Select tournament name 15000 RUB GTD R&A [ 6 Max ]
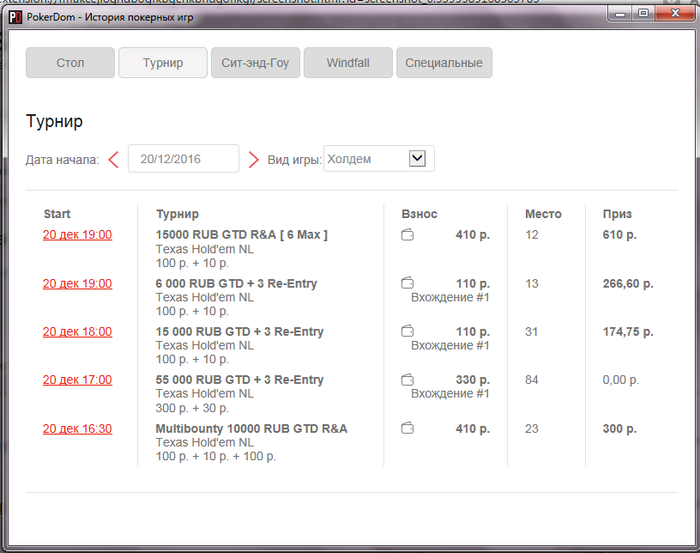The image size is (700, 553). click(x=242, y=235)
